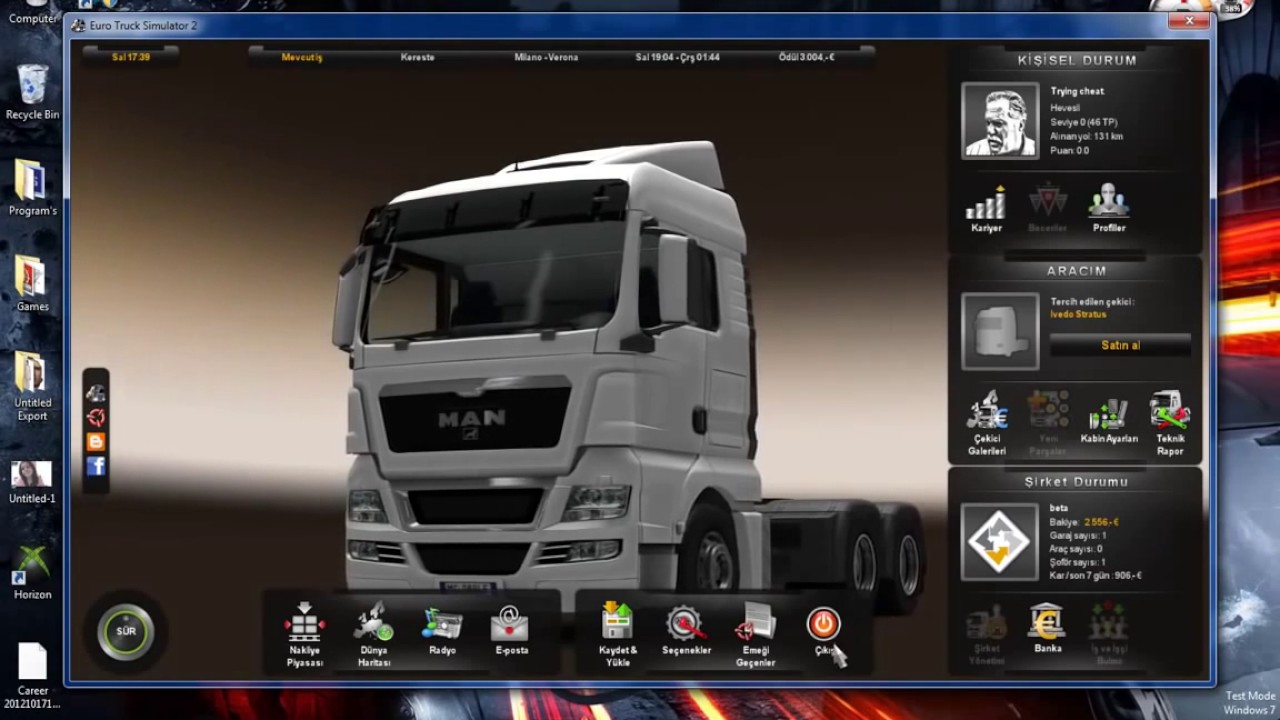
Task: Click the red community icon in sidebar
Action: coord(96,417)
